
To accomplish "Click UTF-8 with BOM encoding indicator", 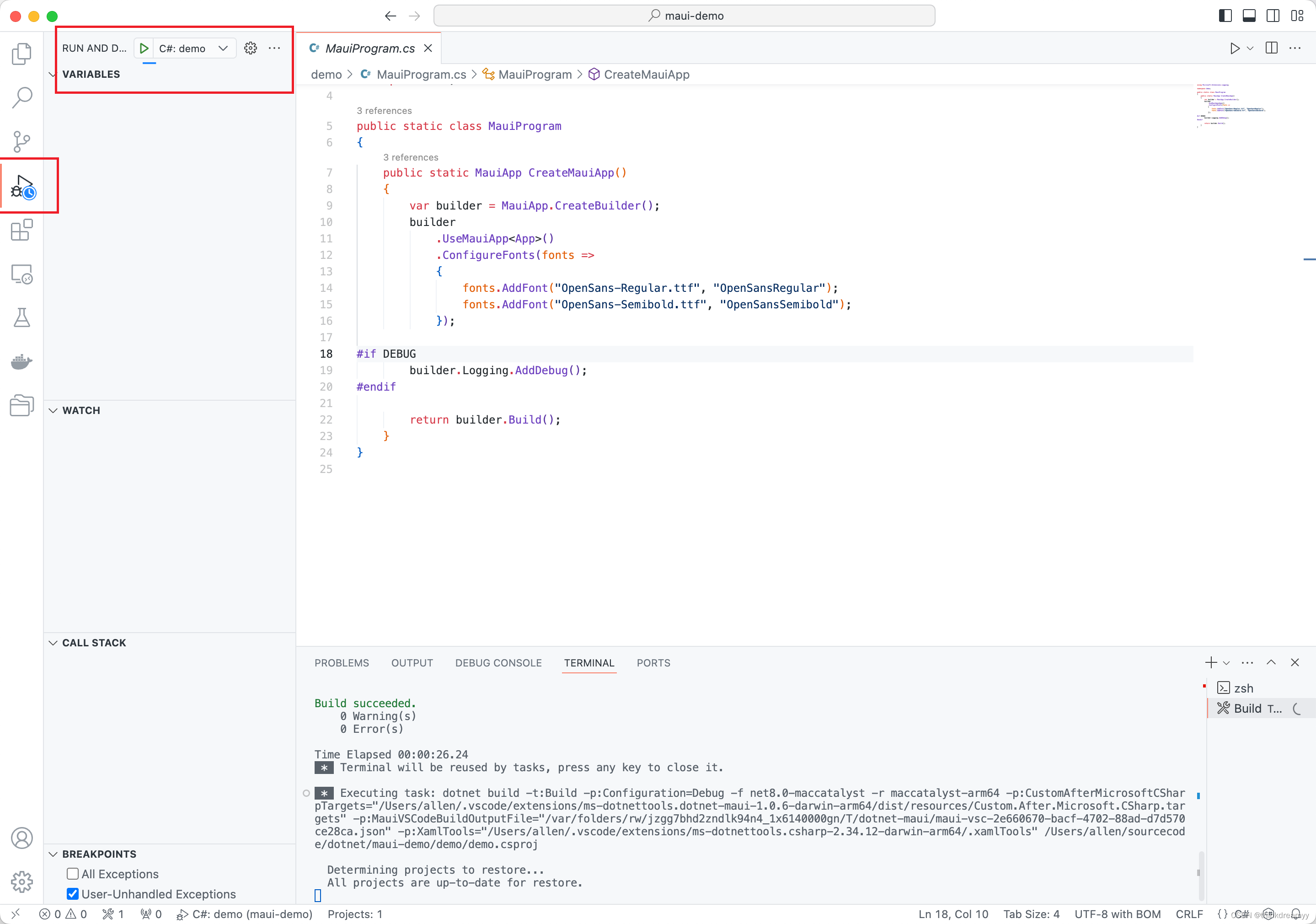I will pyautogui.click(x=1117, y=913).
